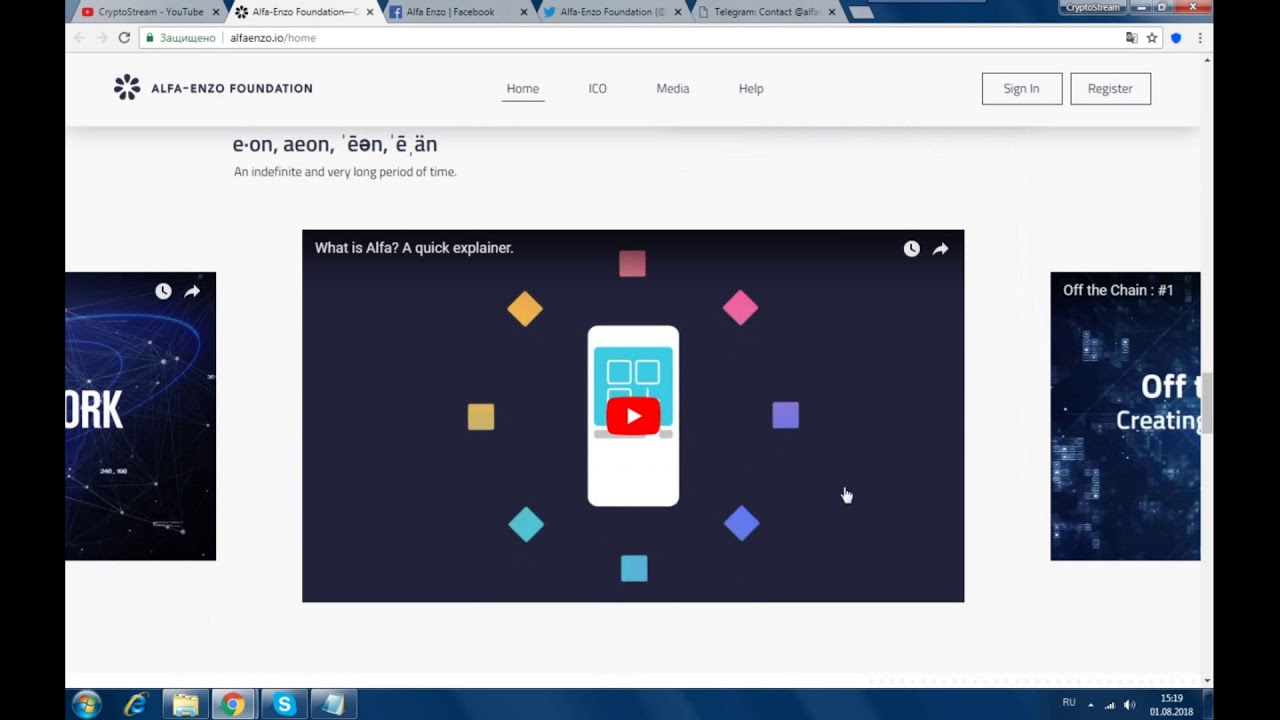Screen dimensions: 1280x720
Task: Open the left network video thumbnail
Action: pyautogui.click(x=141, y=416)
